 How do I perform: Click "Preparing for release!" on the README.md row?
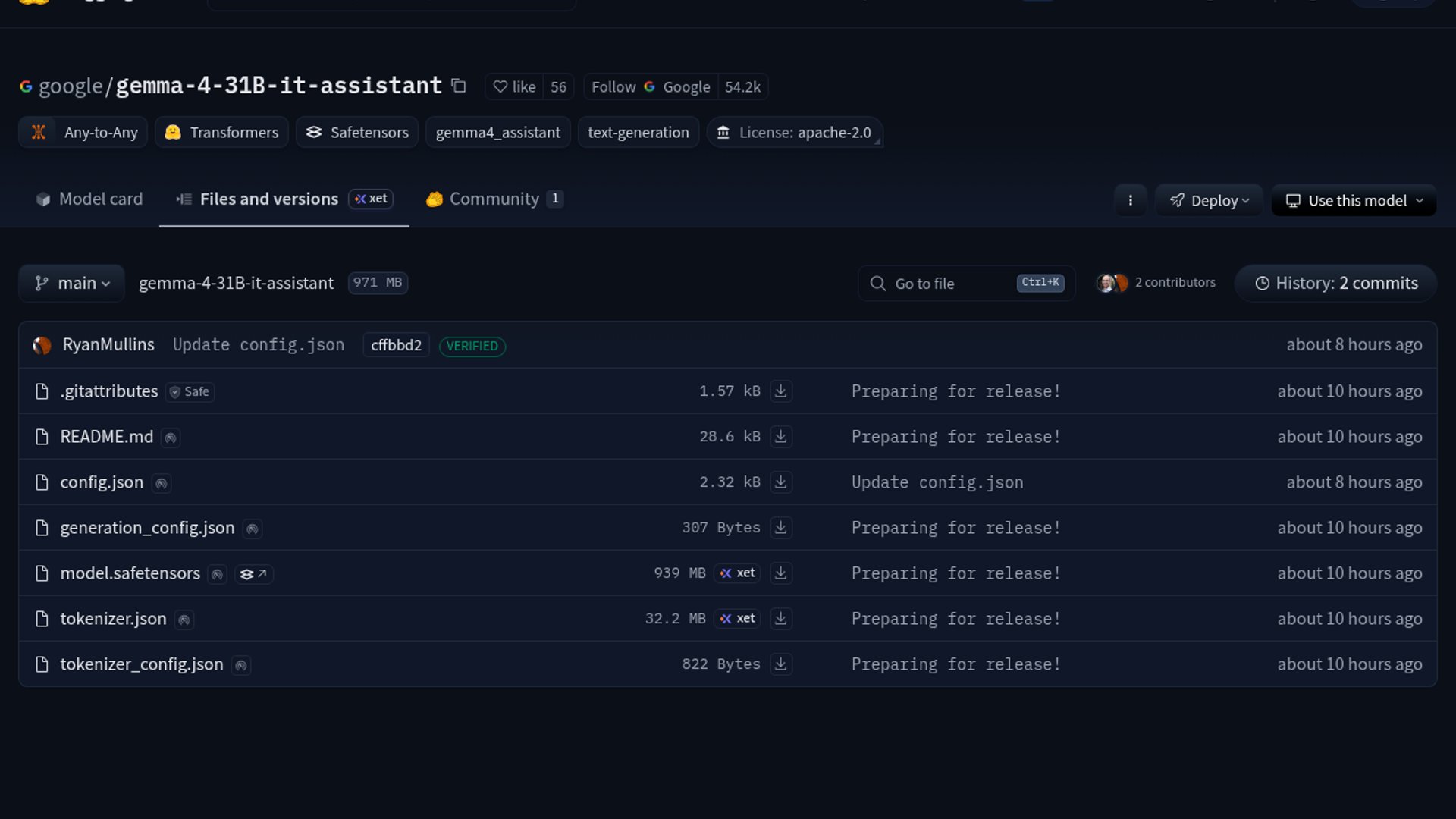[956, 437]
